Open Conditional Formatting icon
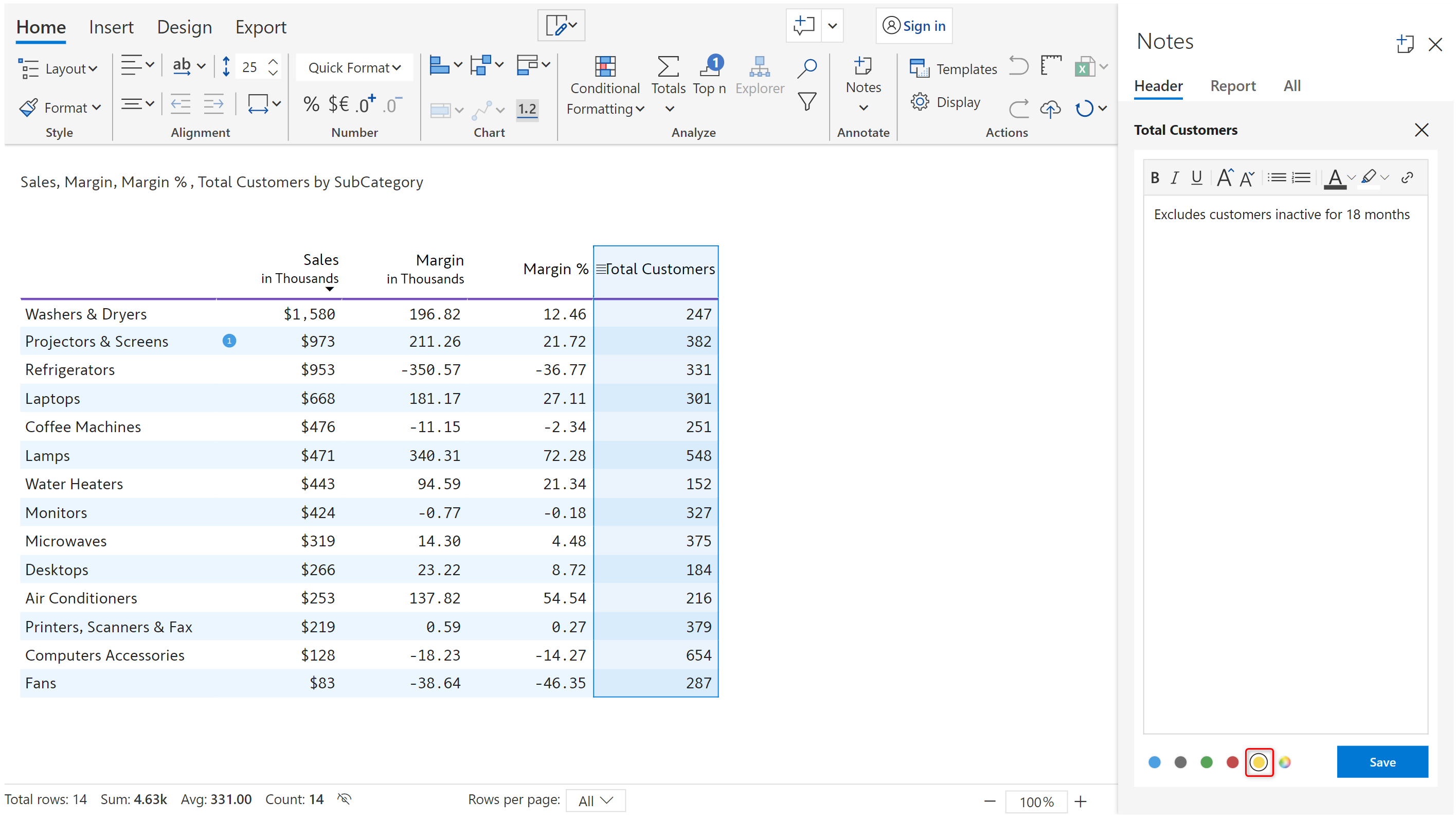The width and height of the screenshot is (1456, 818). (x=604, y=67)
